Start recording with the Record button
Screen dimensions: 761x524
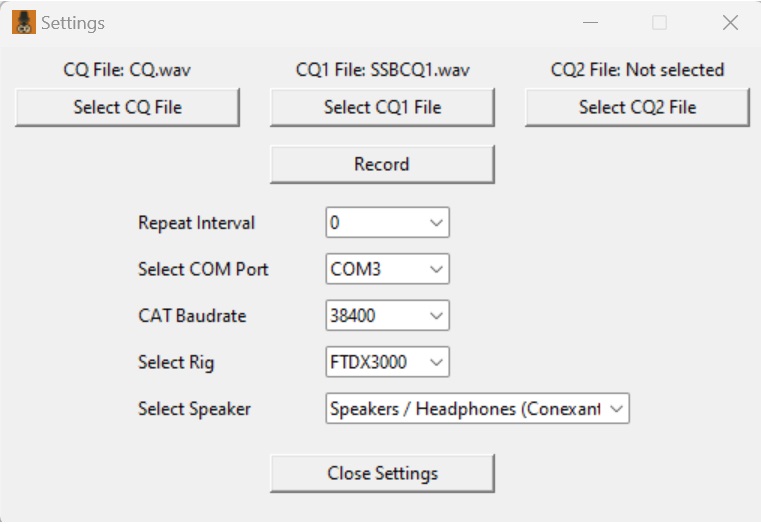[382, 164]
